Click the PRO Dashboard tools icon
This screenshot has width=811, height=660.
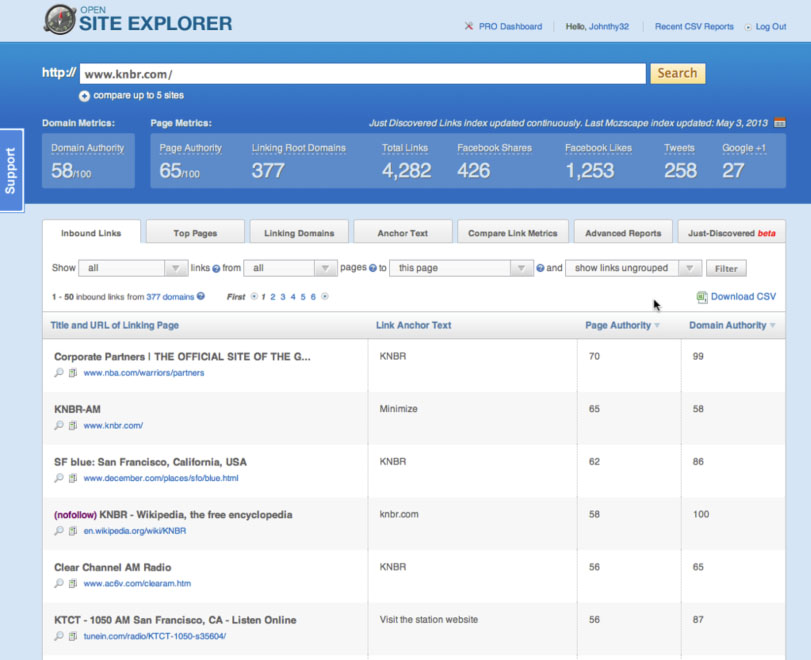(x=469, y=26)
